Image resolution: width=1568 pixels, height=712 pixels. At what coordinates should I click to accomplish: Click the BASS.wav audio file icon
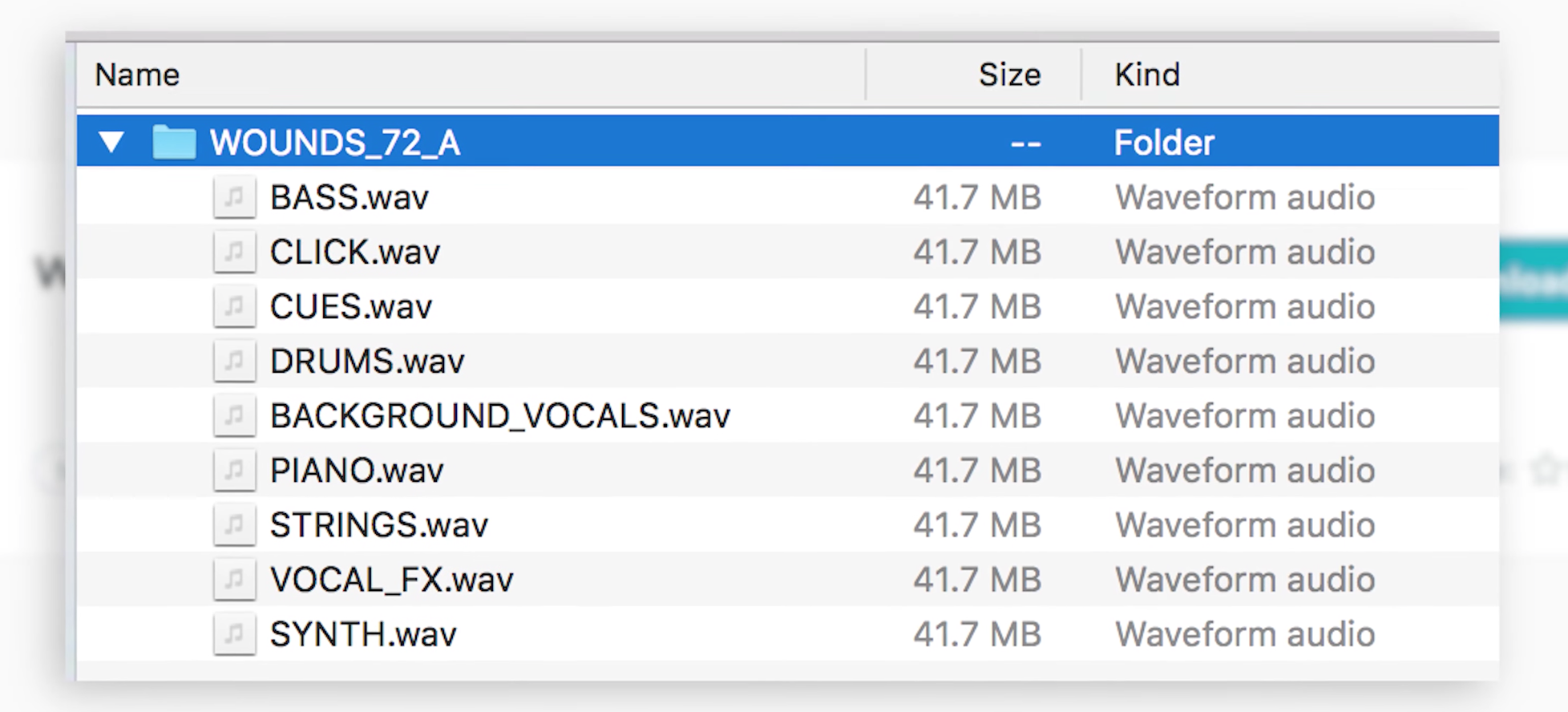click(234, 197)
